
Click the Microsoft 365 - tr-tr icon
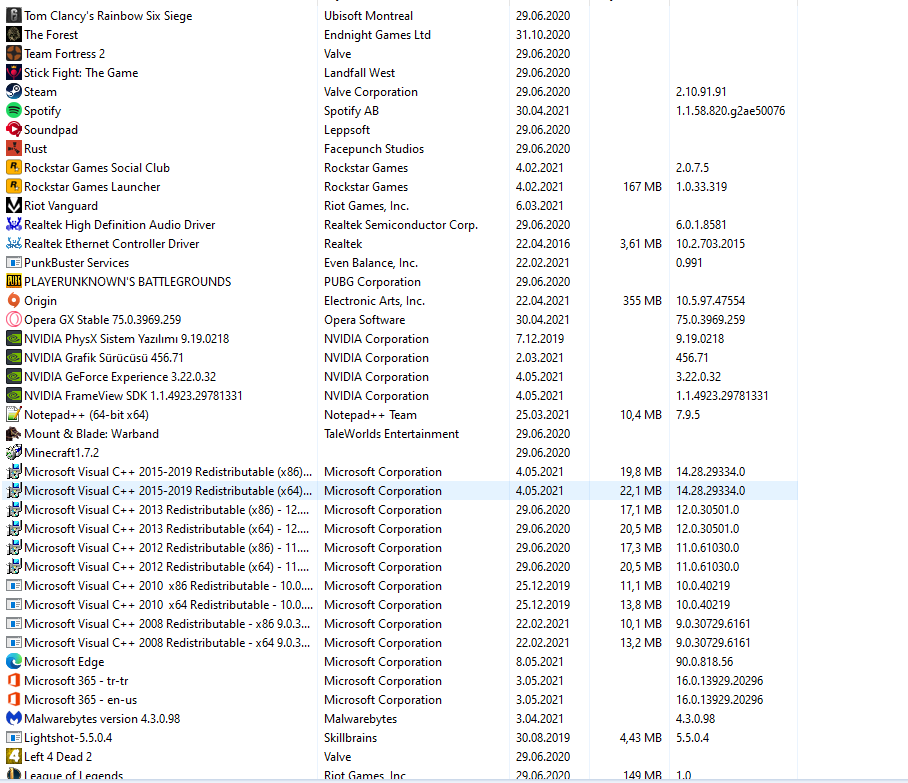coord(14,680)
